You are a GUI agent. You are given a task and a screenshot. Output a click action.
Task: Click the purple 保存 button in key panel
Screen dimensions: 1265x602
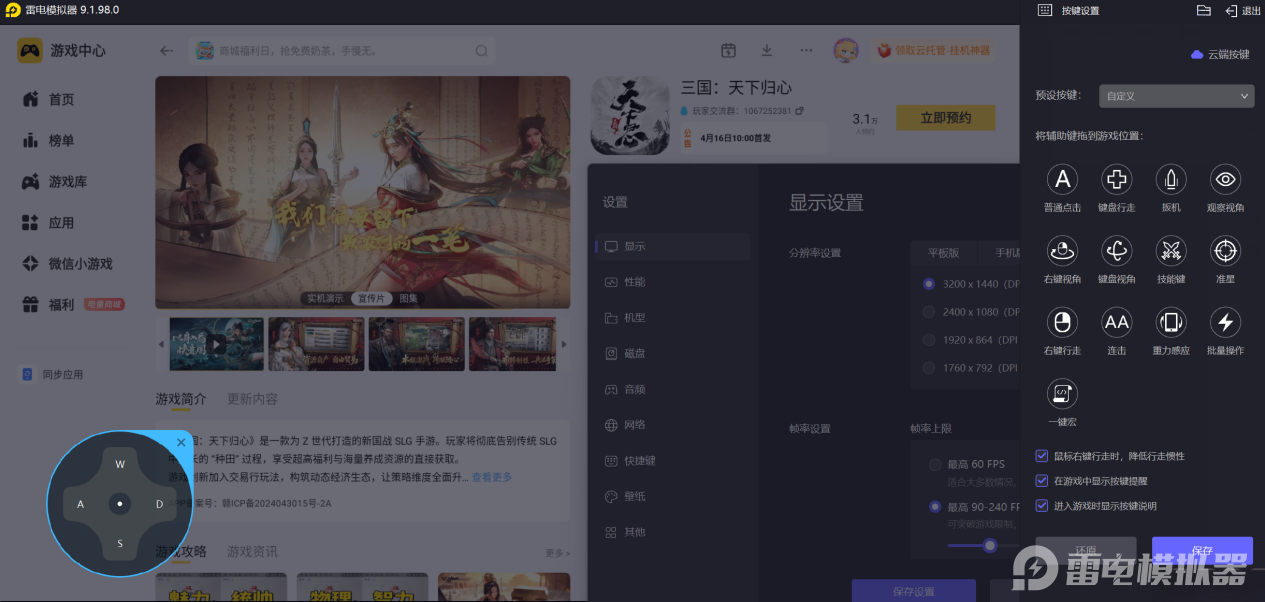[1202, 551]
